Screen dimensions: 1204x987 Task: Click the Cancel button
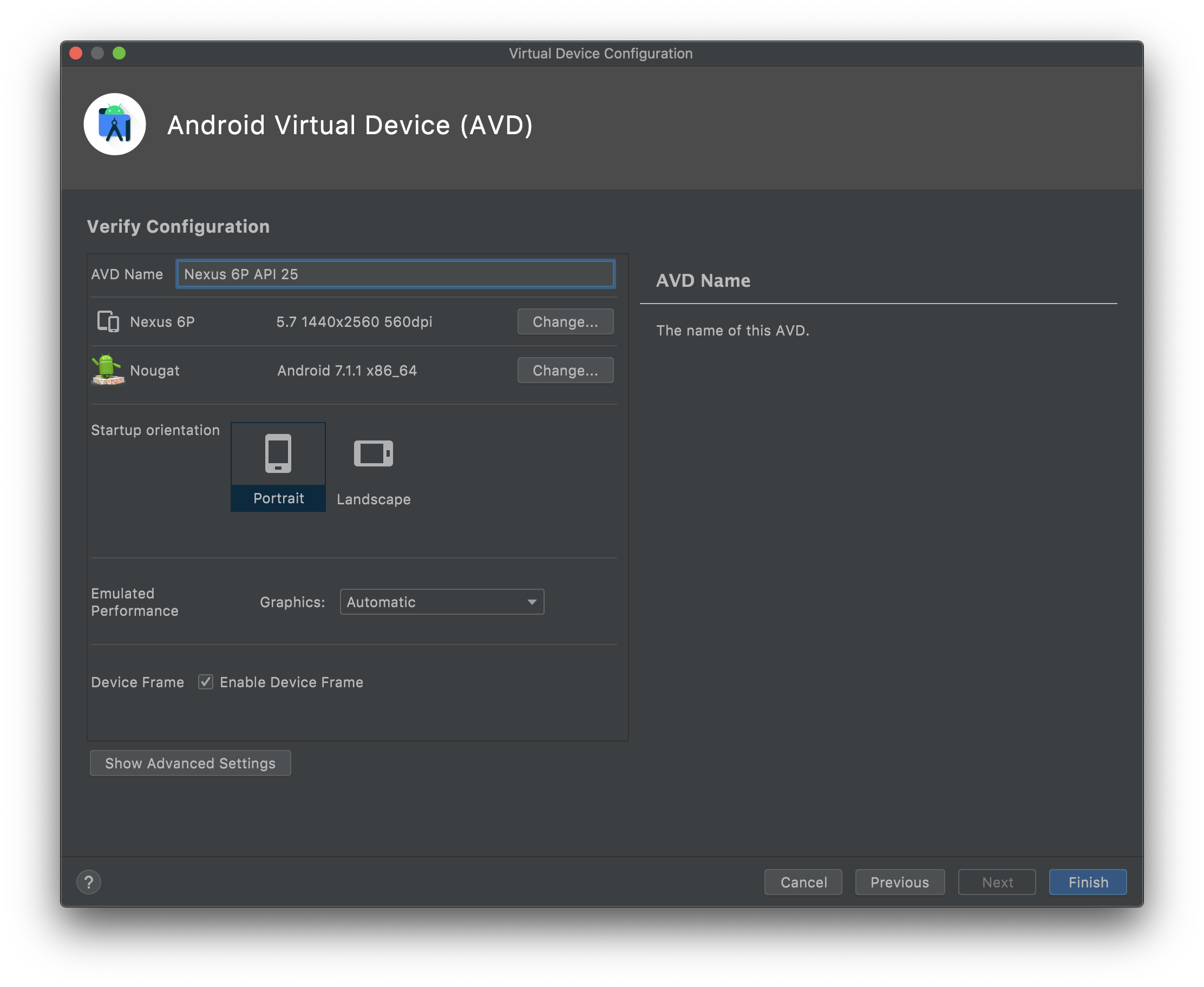(803, 883)
